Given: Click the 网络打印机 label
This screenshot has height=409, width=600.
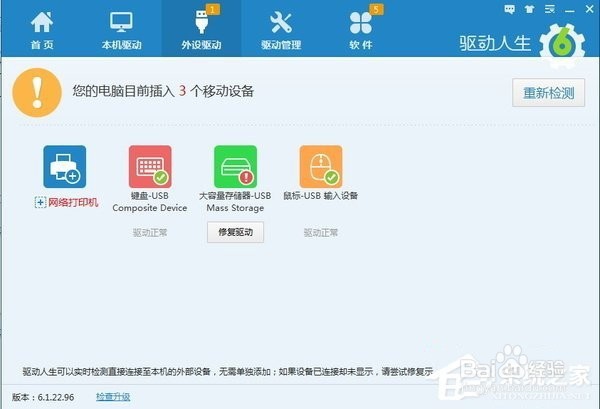Looking at the screenshot, I should coord(73,202).
